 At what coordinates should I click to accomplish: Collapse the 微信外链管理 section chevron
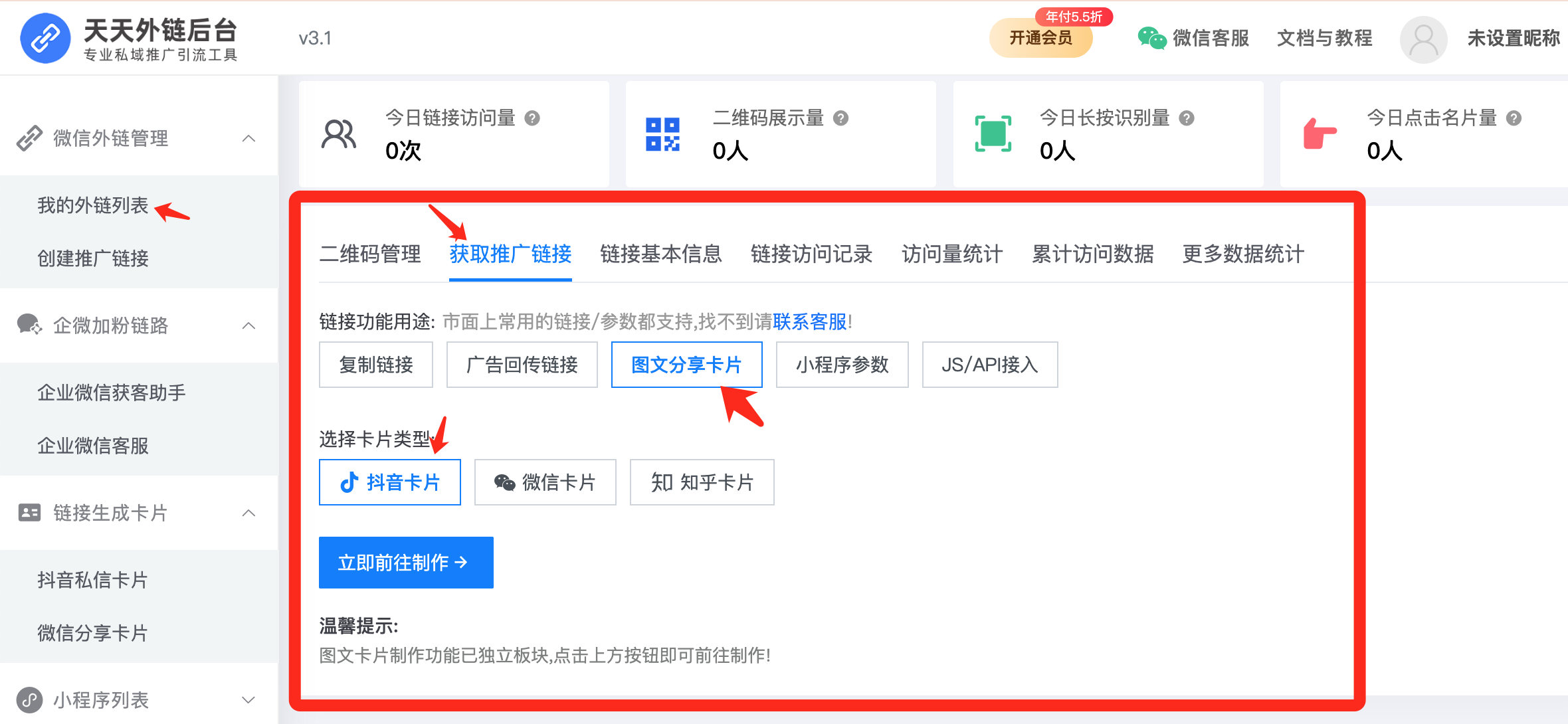point(249,138)
